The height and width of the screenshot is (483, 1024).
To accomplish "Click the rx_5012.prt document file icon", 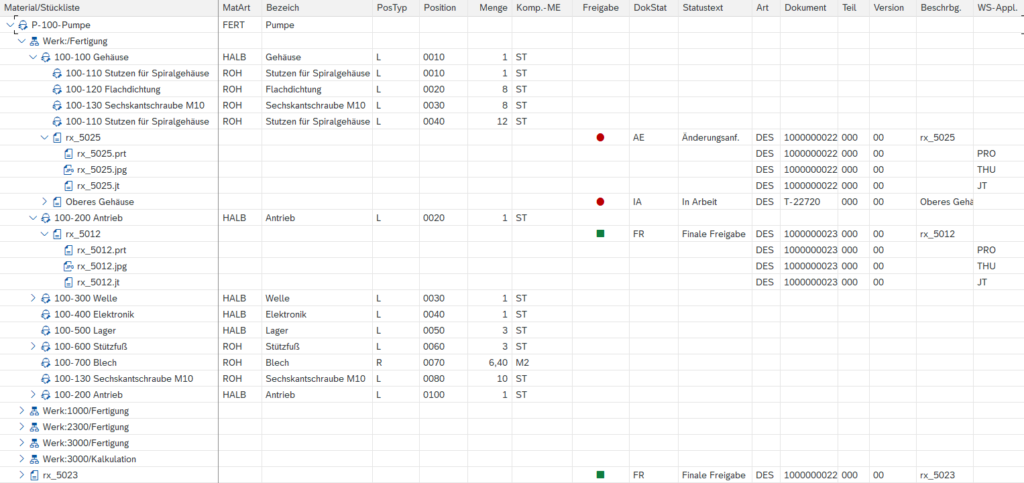I will (69, 250).
